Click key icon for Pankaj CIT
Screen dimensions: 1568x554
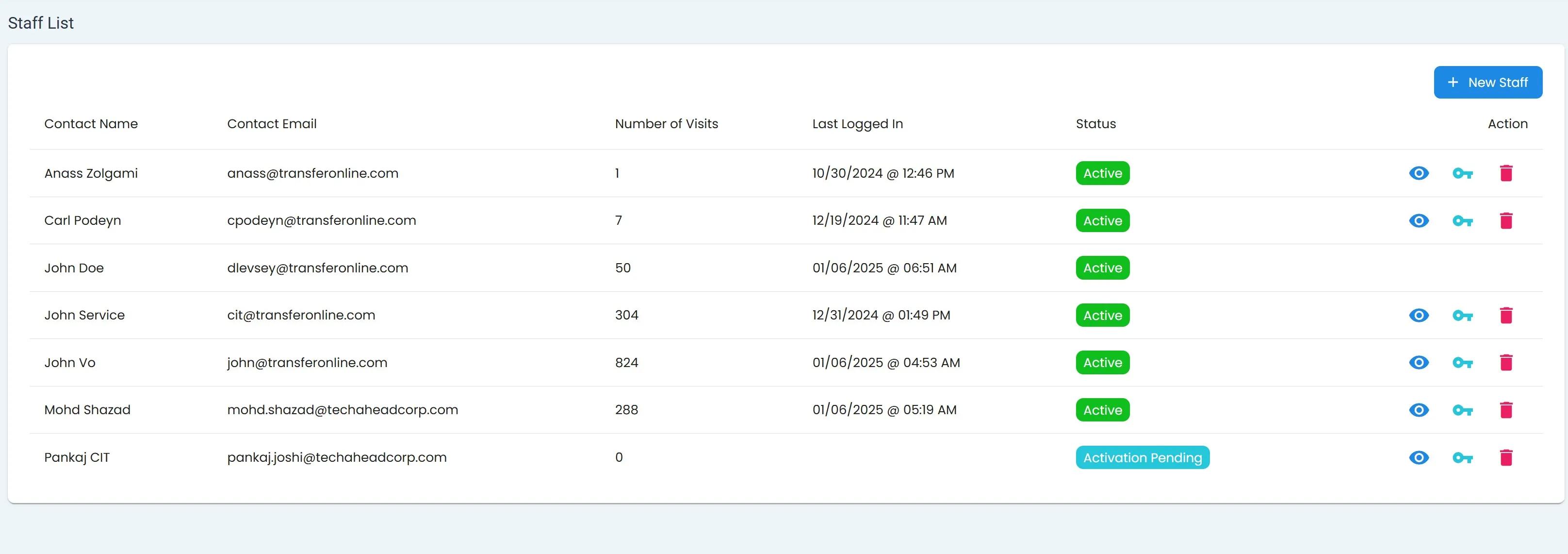(1462, 458)
